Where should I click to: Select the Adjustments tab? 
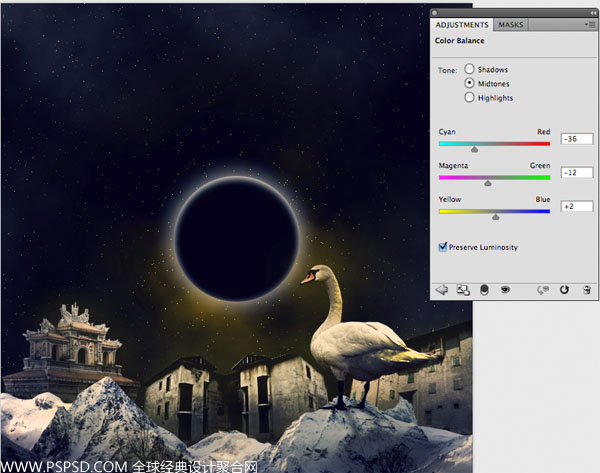(x=462, y=25)
